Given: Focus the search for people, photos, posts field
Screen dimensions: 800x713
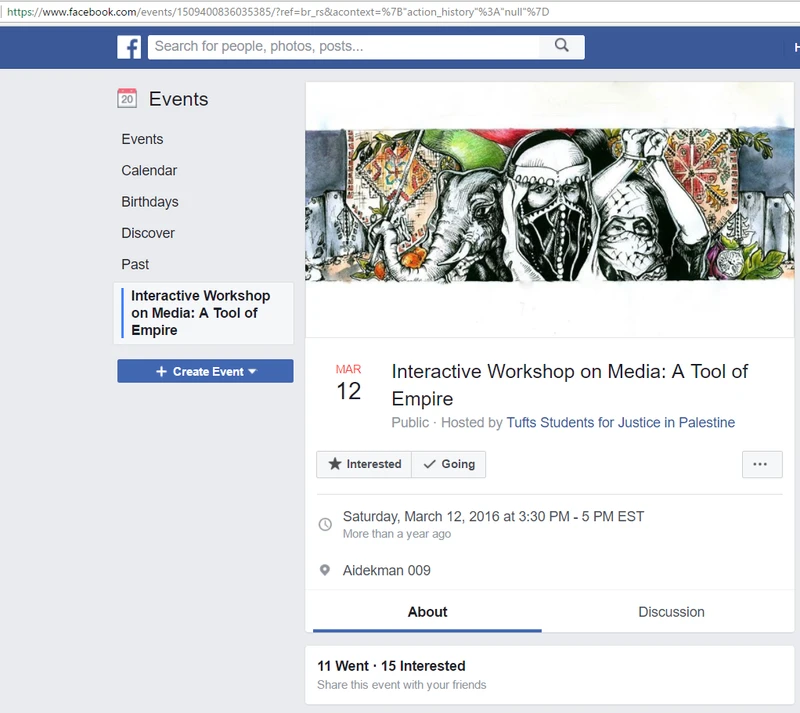Looking at the screenshot, I should click(343, 47).
